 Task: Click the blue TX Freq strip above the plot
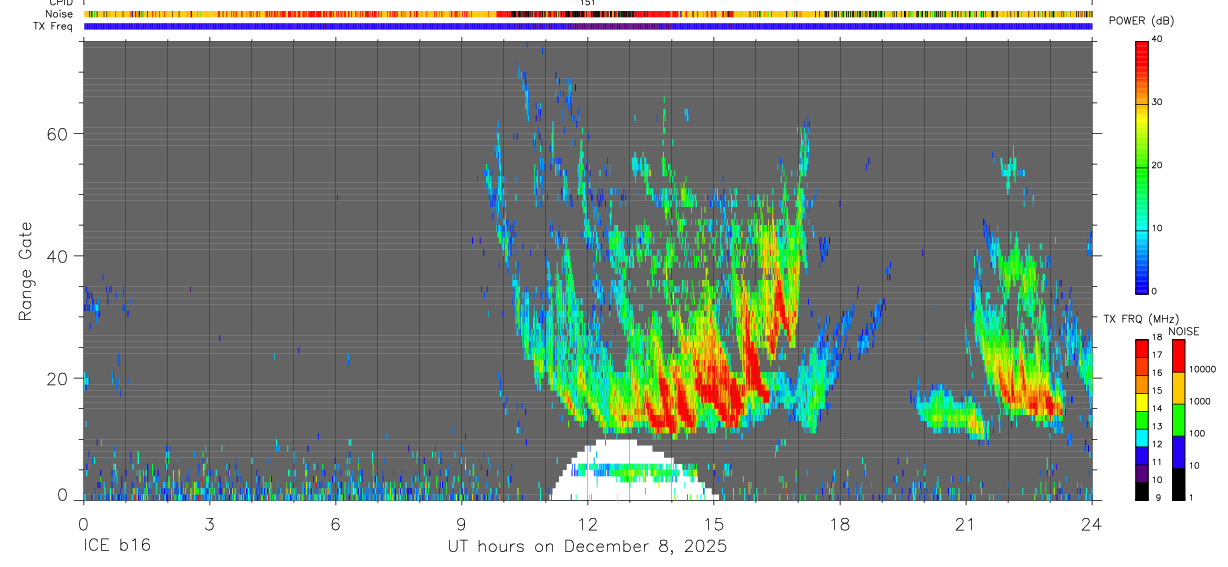(x=587, y=26)
